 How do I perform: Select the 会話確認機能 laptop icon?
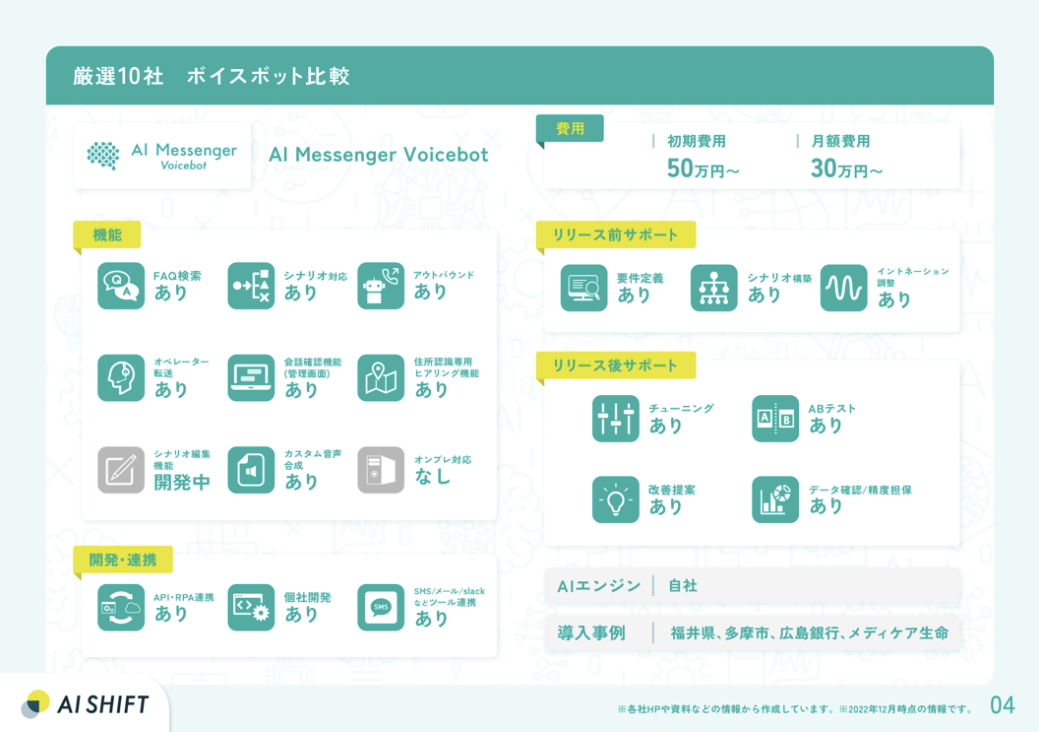coord(250,378)
